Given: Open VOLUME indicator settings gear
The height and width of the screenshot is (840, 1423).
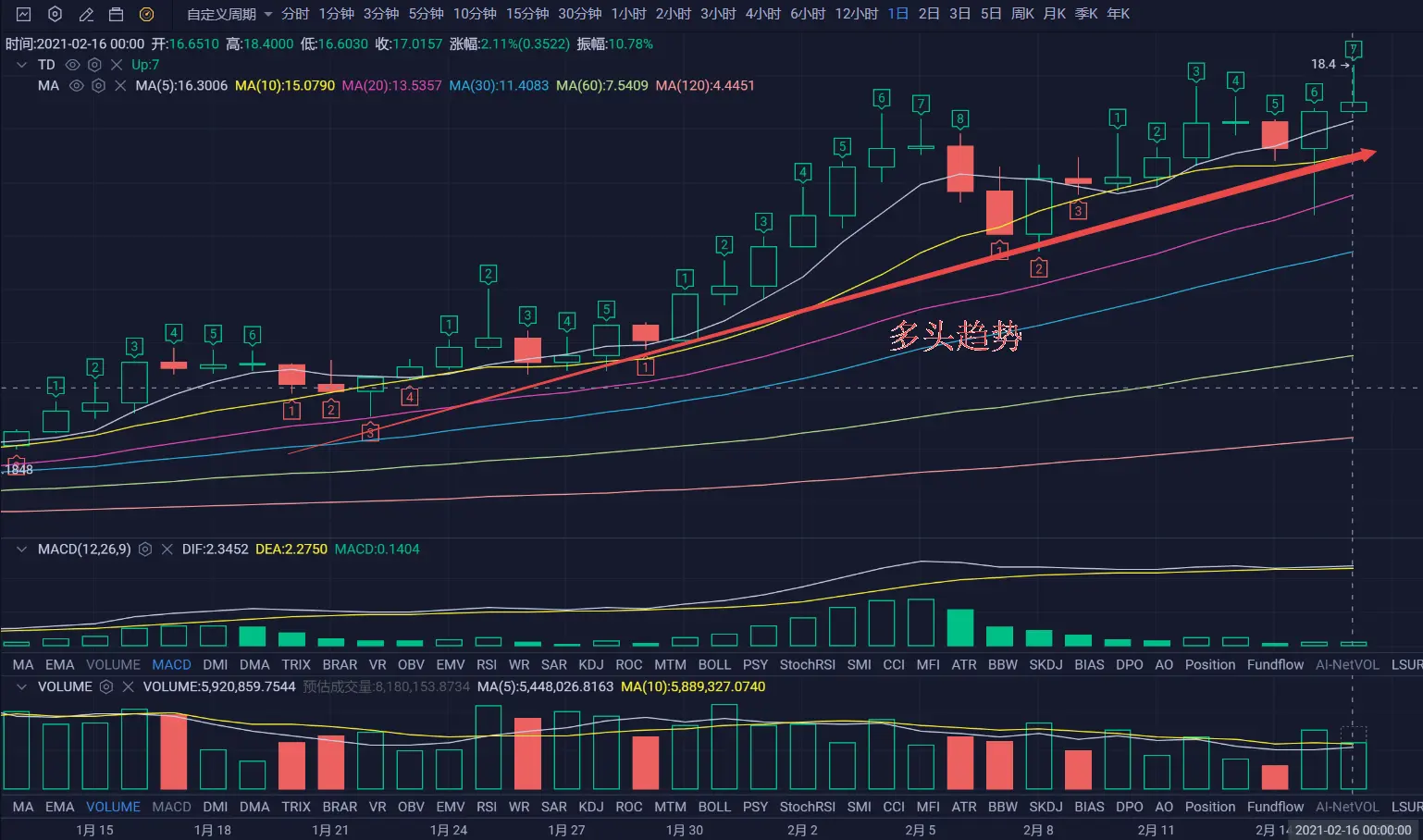Looking at the screenshot, I should 106,686.
